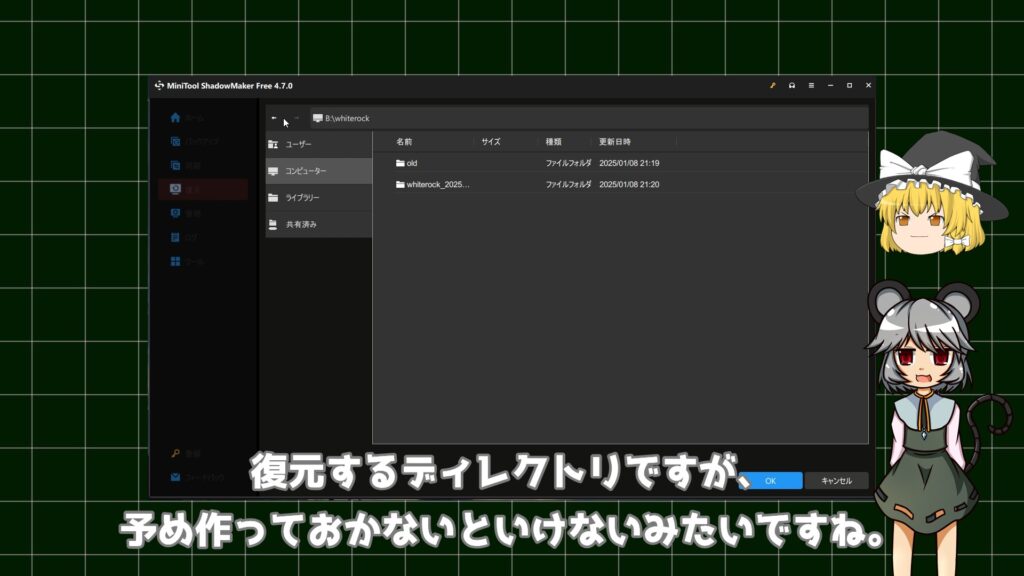
Task: Click the four-squares grid icon in sidebar
Action: pos(175,261)
